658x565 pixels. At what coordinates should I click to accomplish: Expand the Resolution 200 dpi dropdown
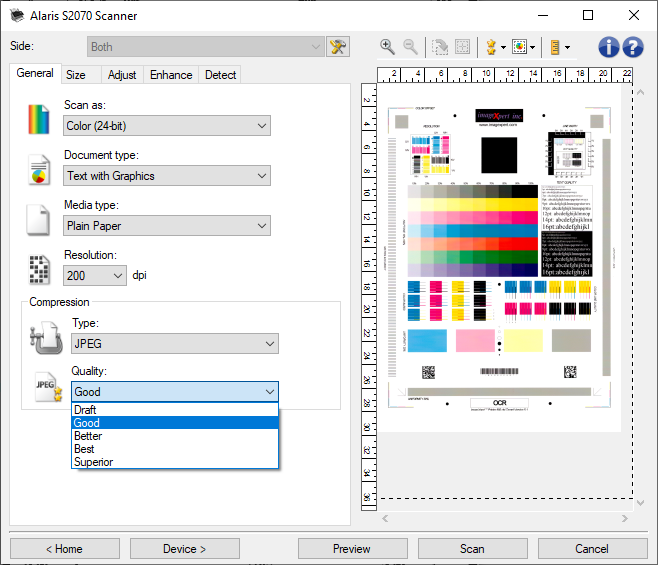pyautogui.click(x=95, y=275)
